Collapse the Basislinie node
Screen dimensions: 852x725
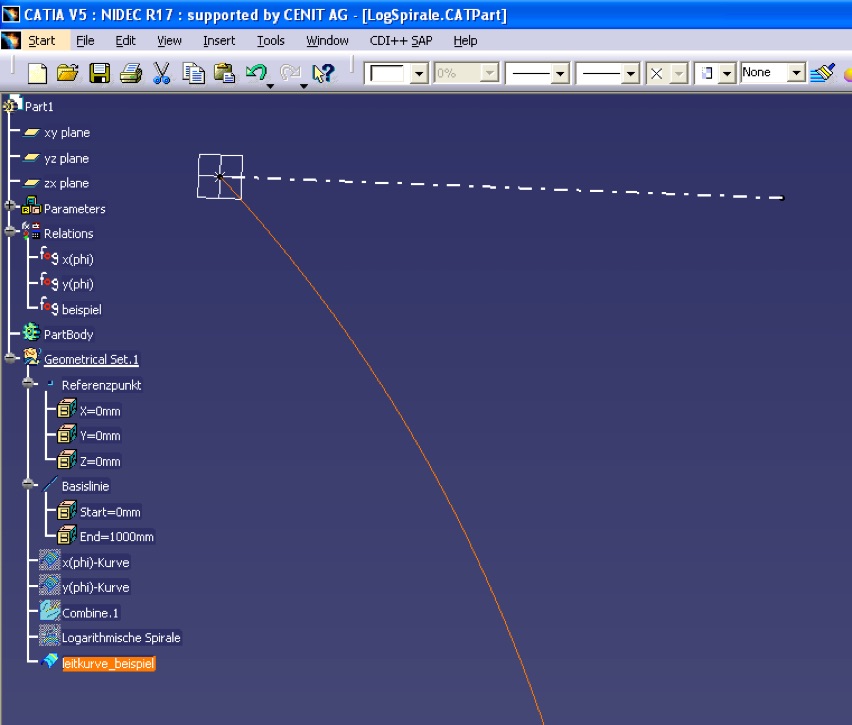pyautogui.click(x=28, y=484)
